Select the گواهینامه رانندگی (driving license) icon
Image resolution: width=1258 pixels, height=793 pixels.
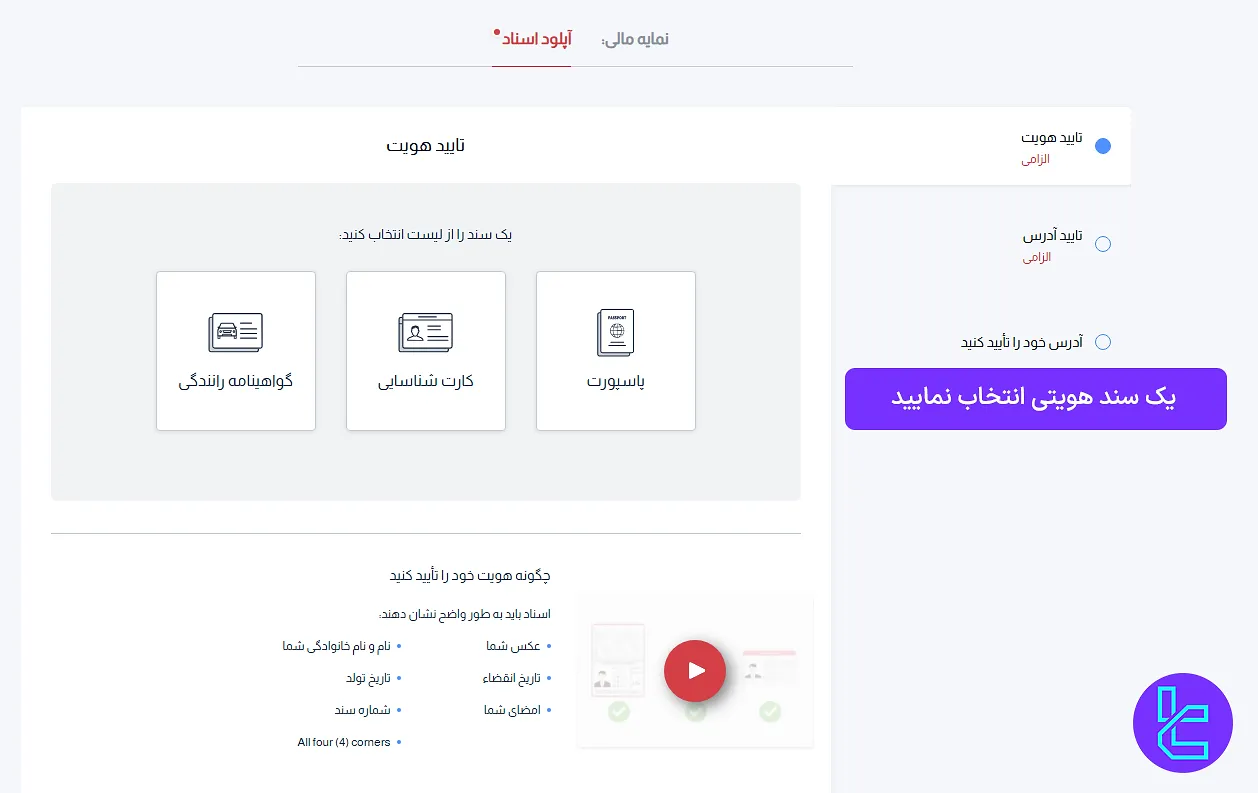[x=235, y=330]
